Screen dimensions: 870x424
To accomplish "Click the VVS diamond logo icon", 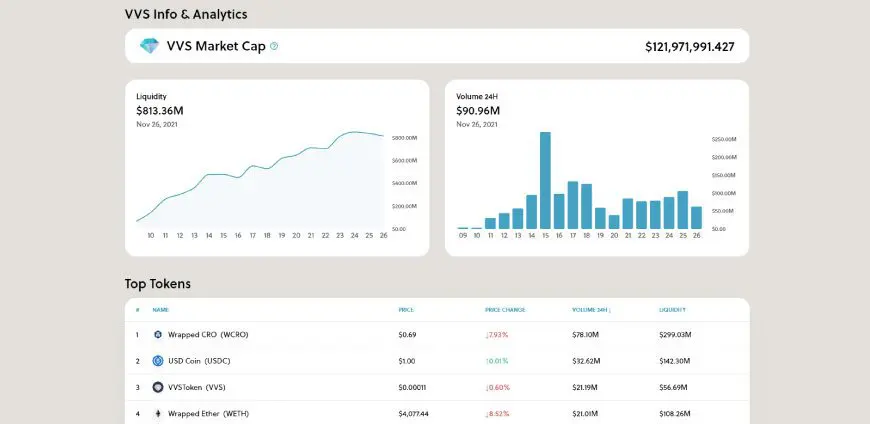I will [x=149, y=46].
